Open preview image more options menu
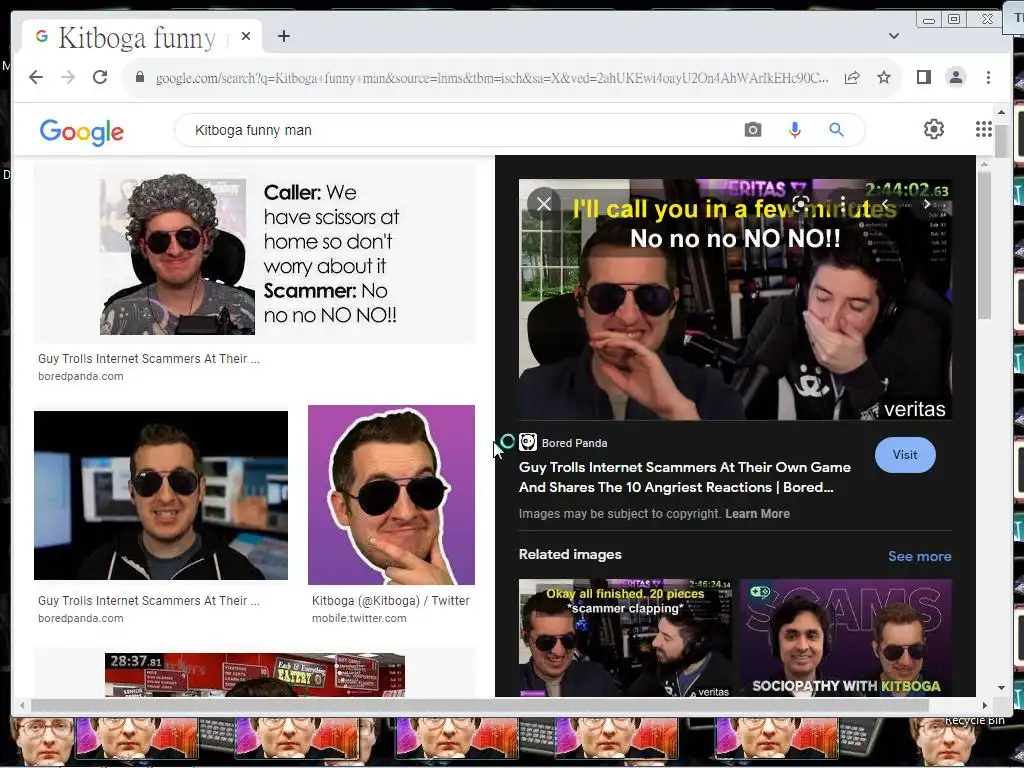Screen dimensions: 1024x768 [x=842, y=203]
